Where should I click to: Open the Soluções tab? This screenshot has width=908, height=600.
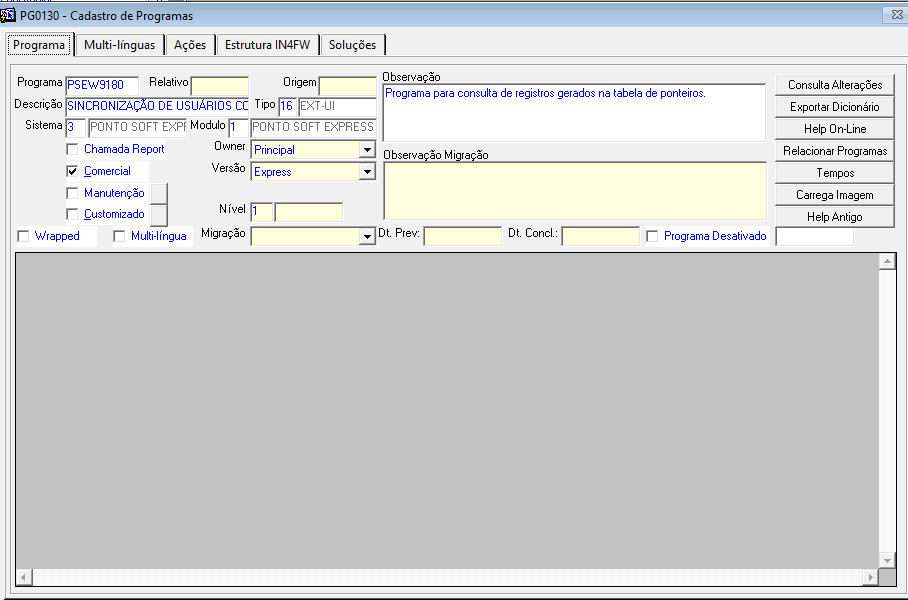tap(352, 45)
